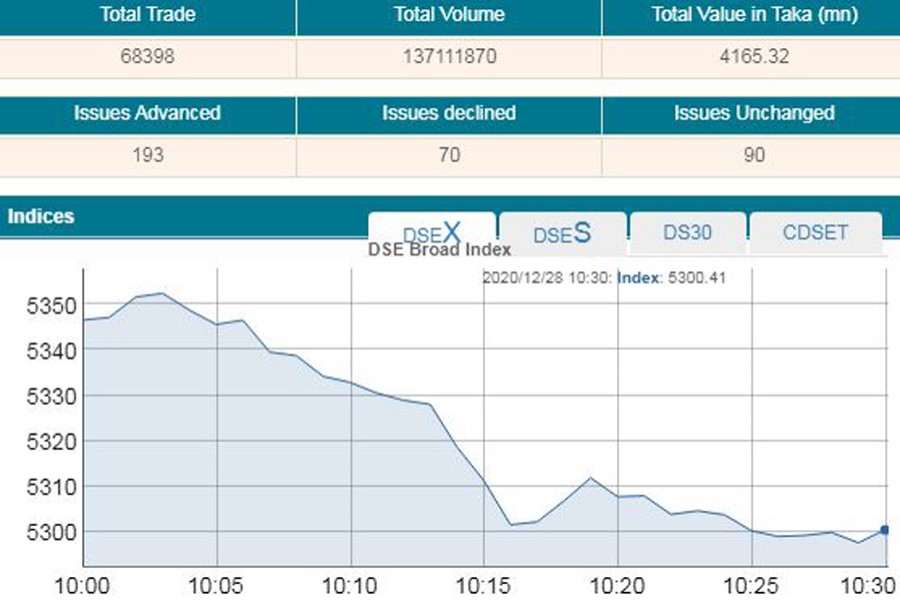Click the Indices section heading
The image size is (900, 600).
tap(41, 216)
